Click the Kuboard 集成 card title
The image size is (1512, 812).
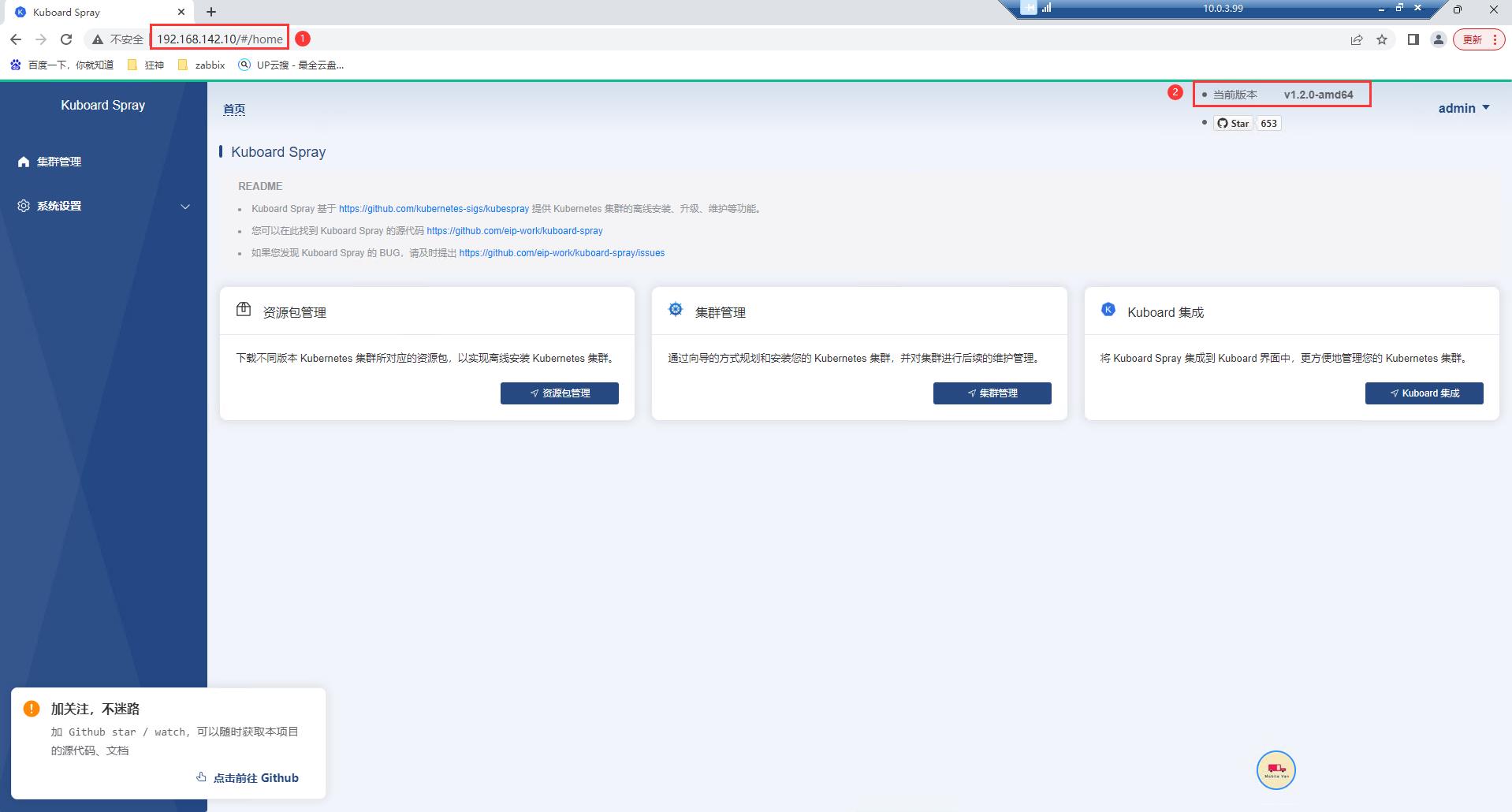(x=1166, y=312)
